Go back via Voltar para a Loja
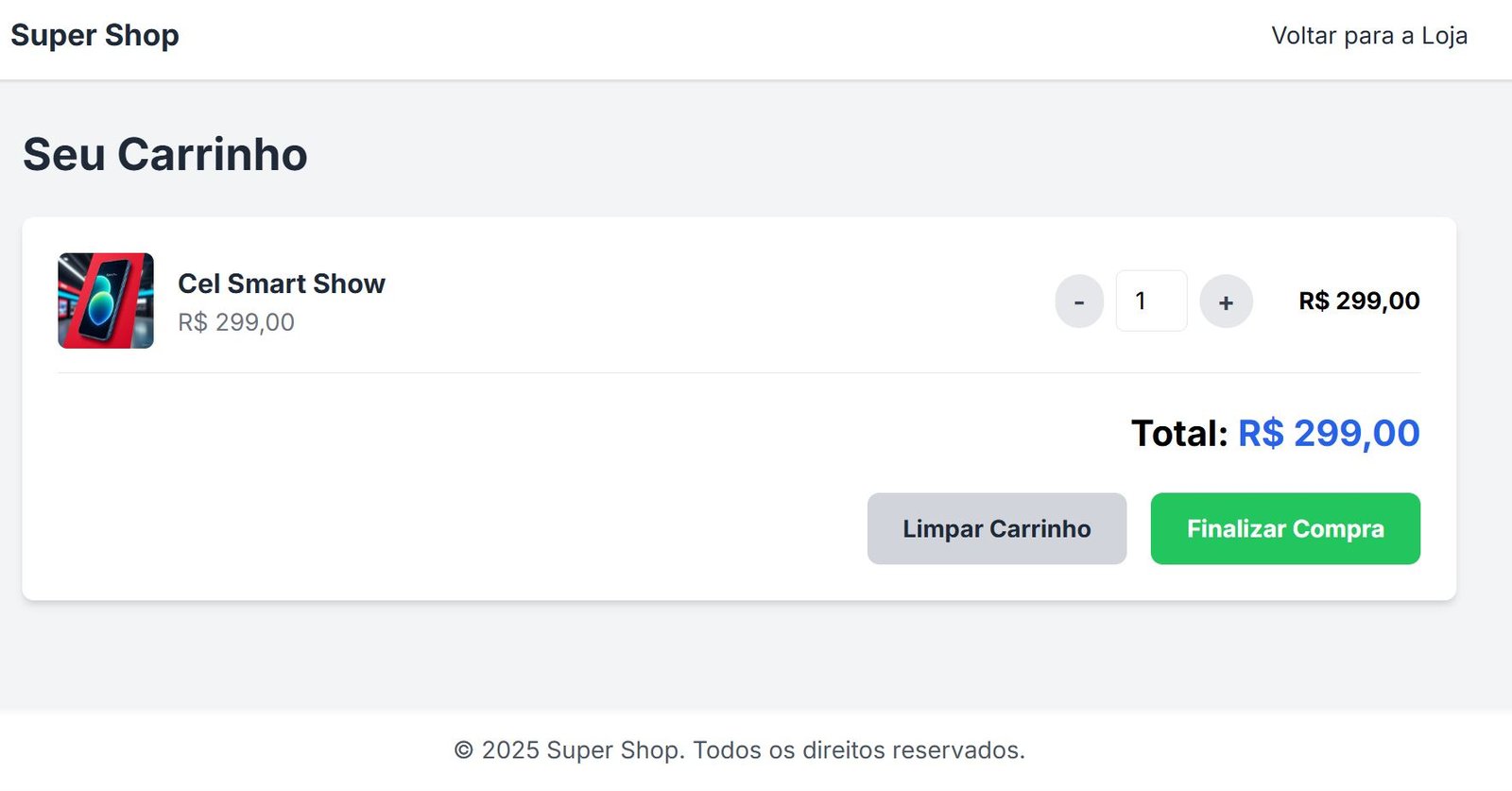This screenshot has height=791, width=1512. tap(1368, 36)
